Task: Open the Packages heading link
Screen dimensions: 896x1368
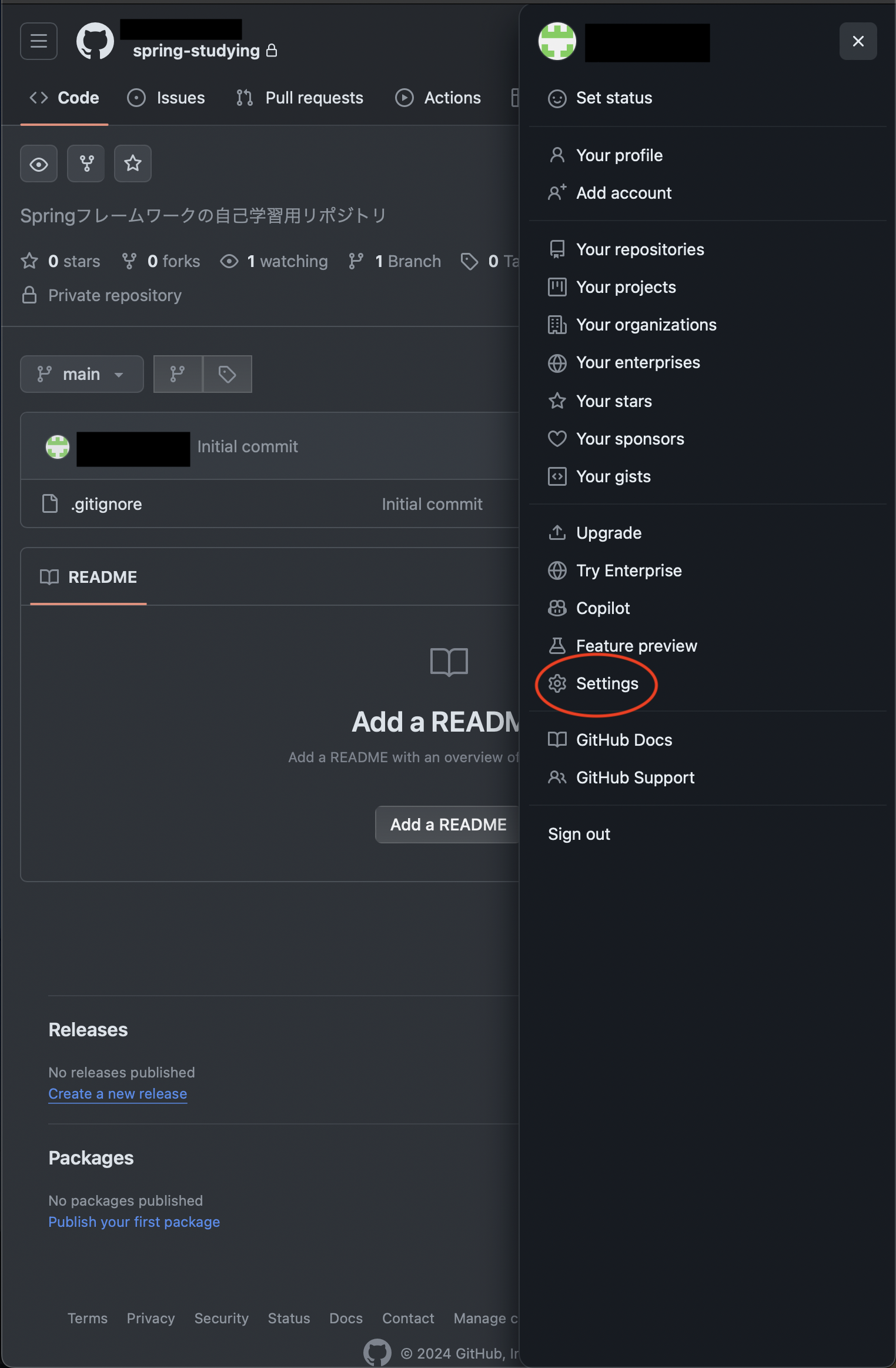Action: pos(91,1158)
